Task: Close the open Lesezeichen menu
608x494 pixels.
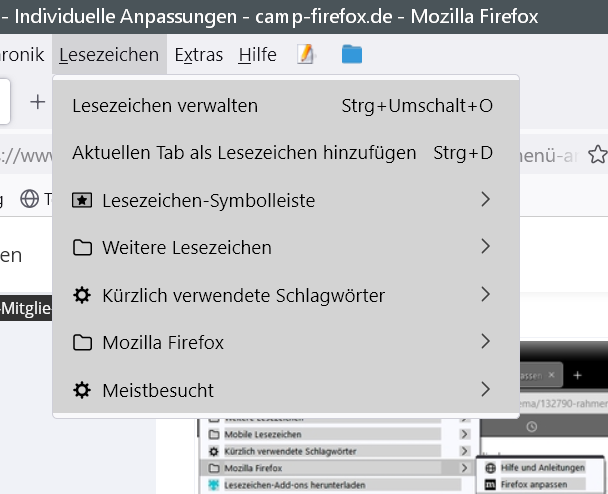Action: tap(109, 55)
